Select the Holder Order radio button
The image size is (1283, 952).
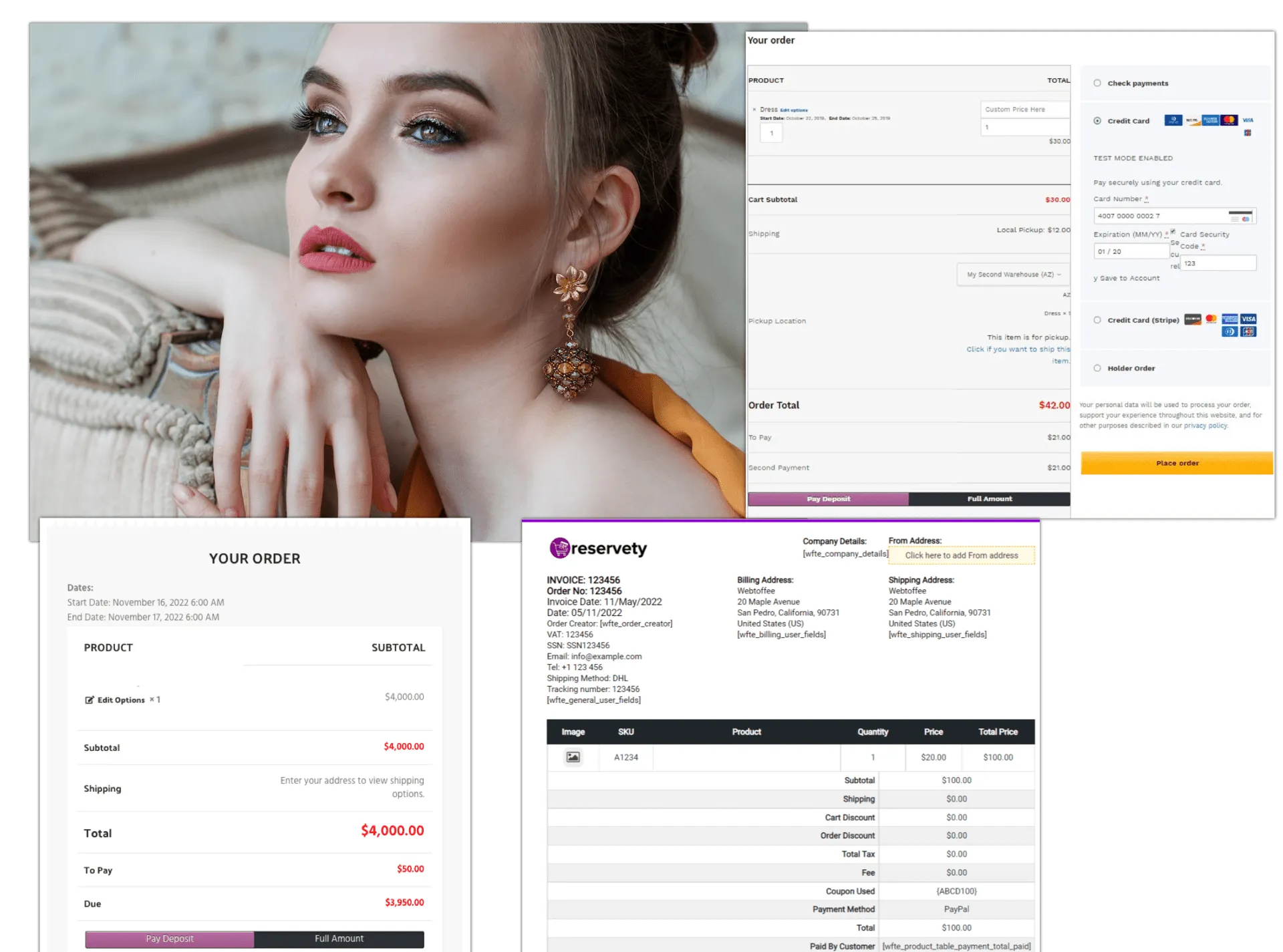1097,368
